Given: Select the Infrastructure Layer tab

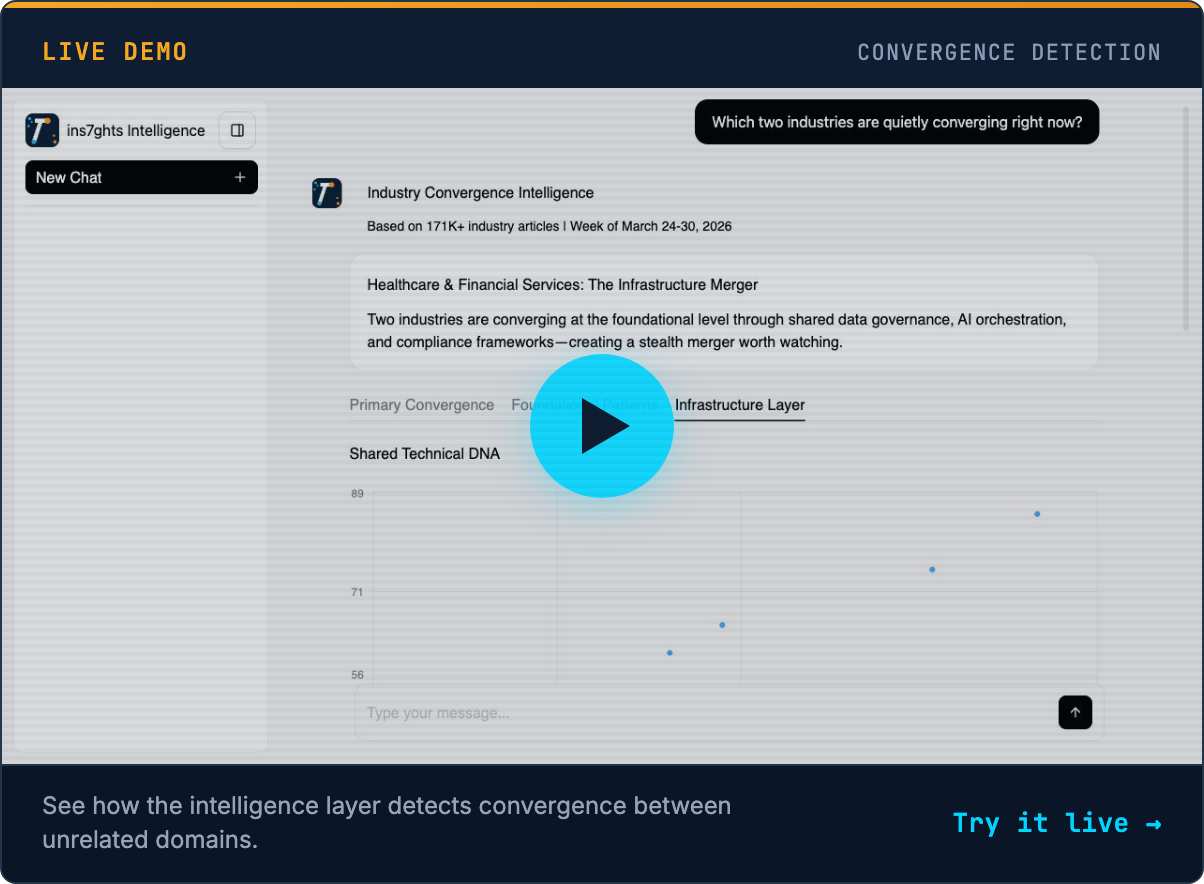Looking at the screenshot, I should point(739,405).
